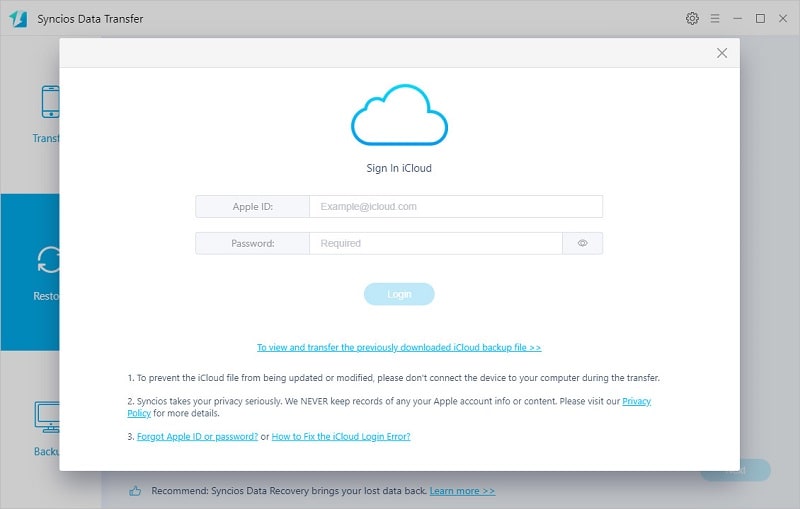The image size is (800, 509).
Task: Open the Learn more link at bottom
Action: [x=462, y=491]
